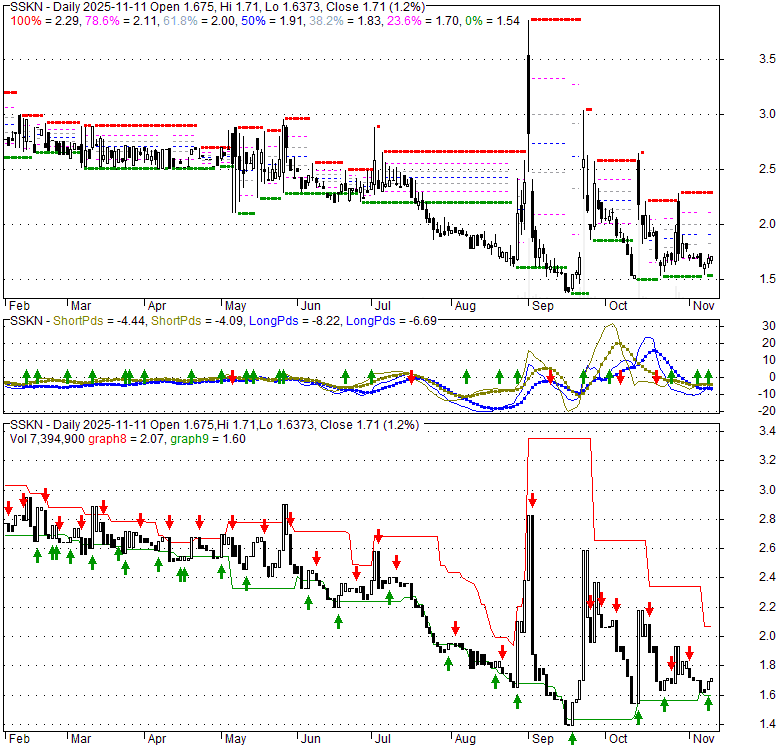The image size is (780, 745).
Task: Click the 2.8 value on bottom price axis
Action: (x=767, y=519)
